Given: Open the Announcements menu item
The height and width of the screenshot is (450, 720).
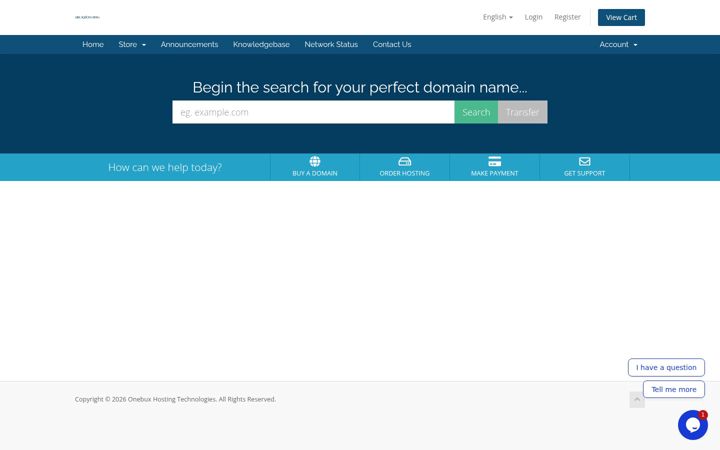Looking at the screenshot, I should click(189, 45).
